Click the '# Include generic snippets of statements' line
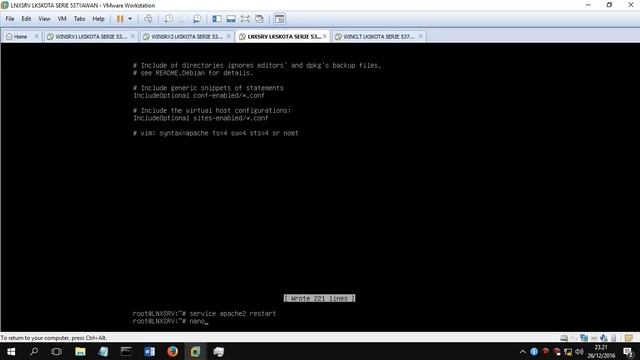Screen dimensions: 640x360 point(208,88)
